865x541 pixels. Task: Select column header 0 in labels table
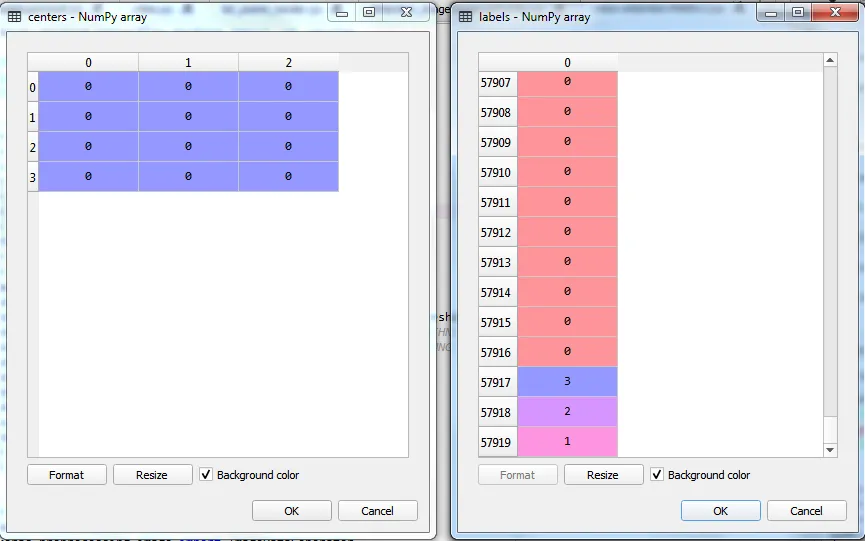tap(567, 62)
